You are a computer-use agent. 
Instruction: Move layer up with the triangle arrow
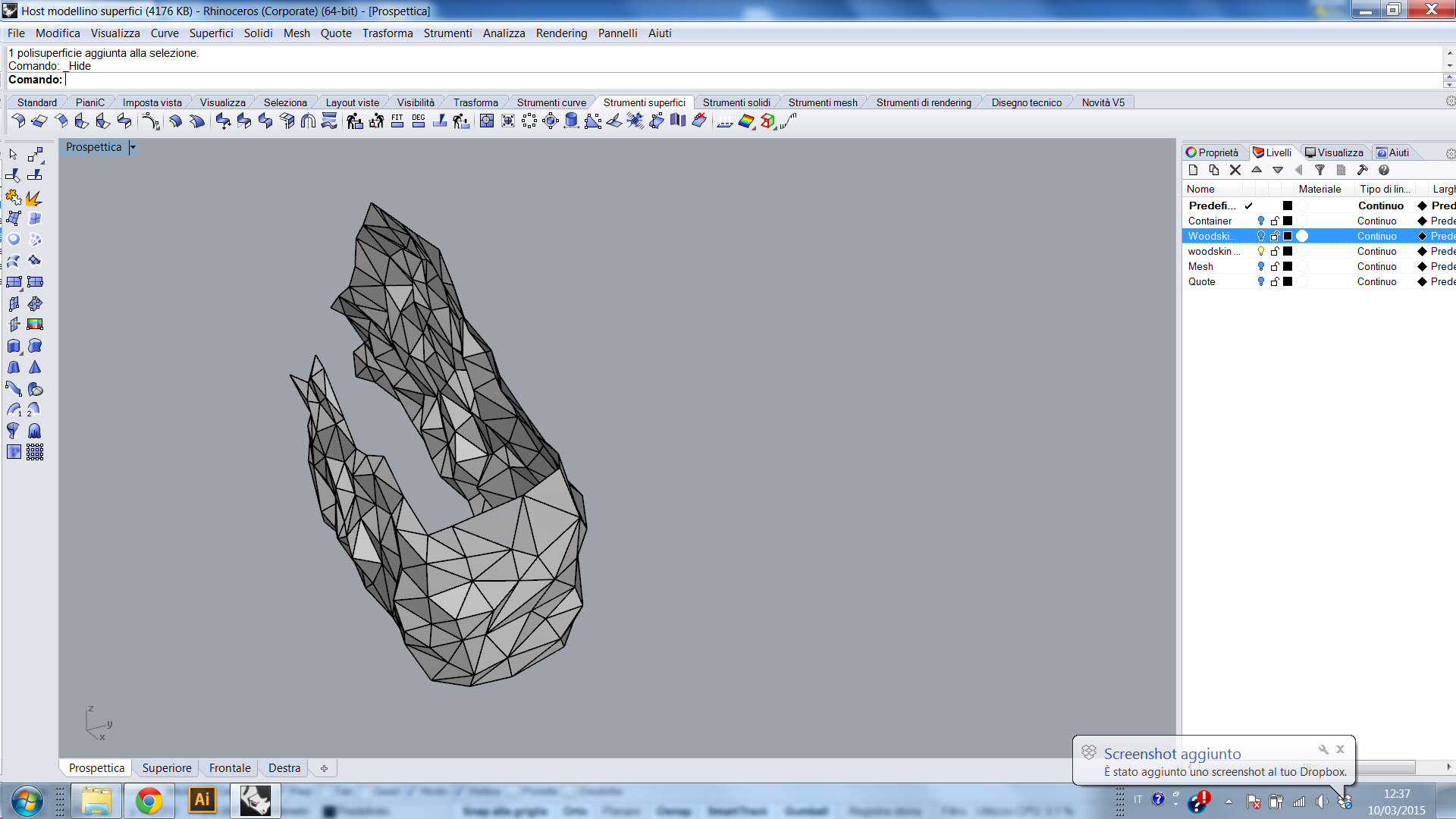[x=1257, y=170]
